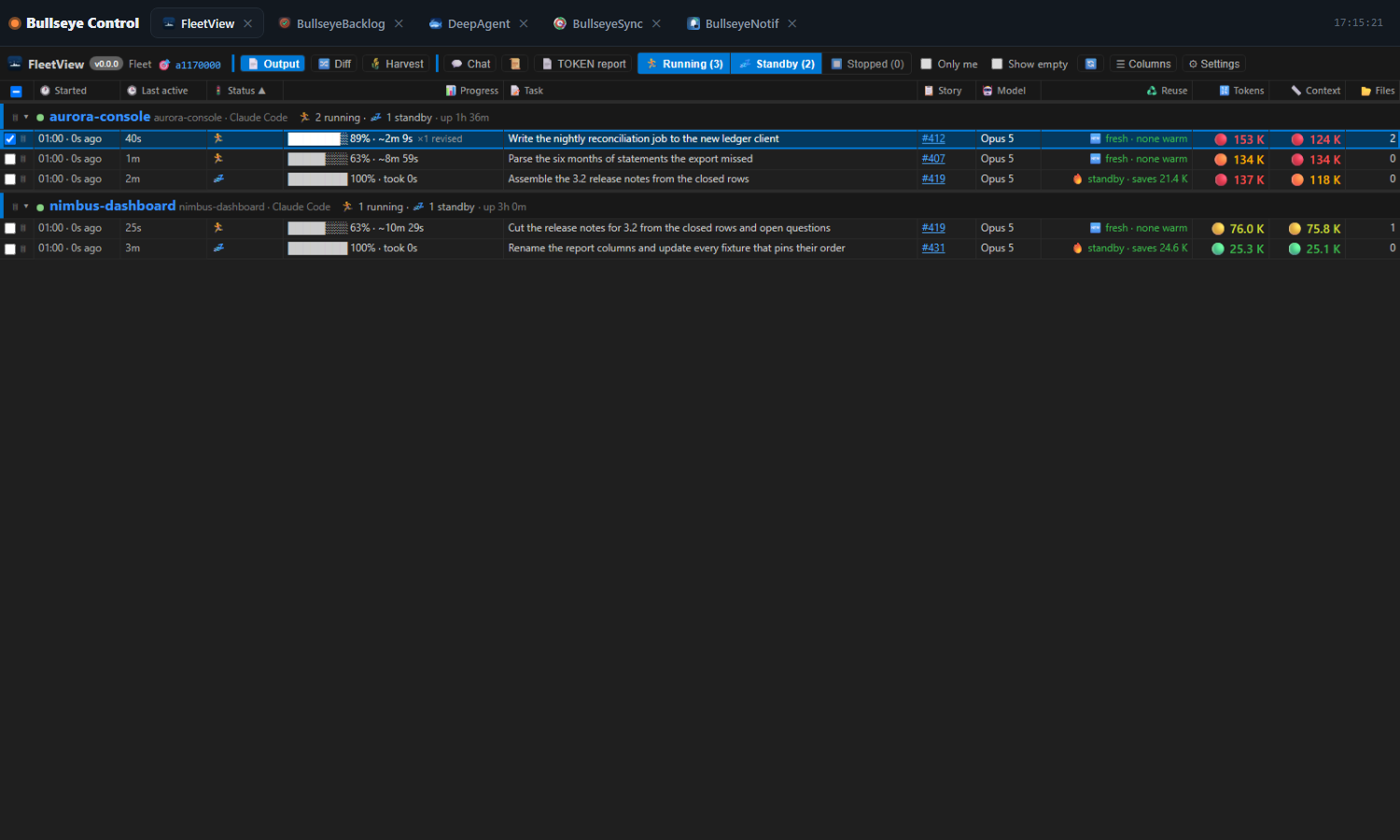
Task: Click the green status dot of aurora-console
Action: point(40,118)
